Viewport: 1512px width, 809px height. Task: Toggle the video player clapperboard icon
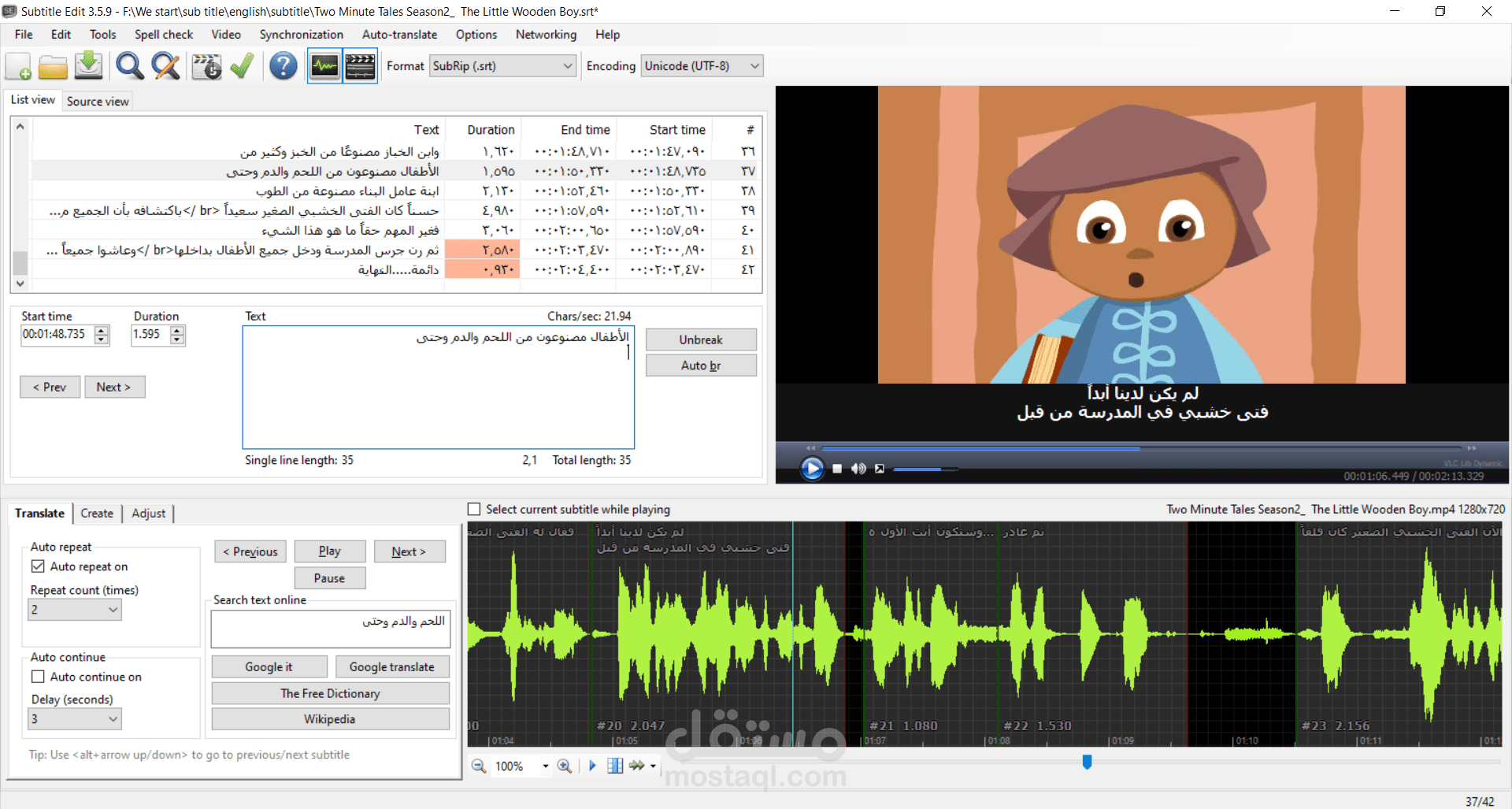(x=361, y=66)
